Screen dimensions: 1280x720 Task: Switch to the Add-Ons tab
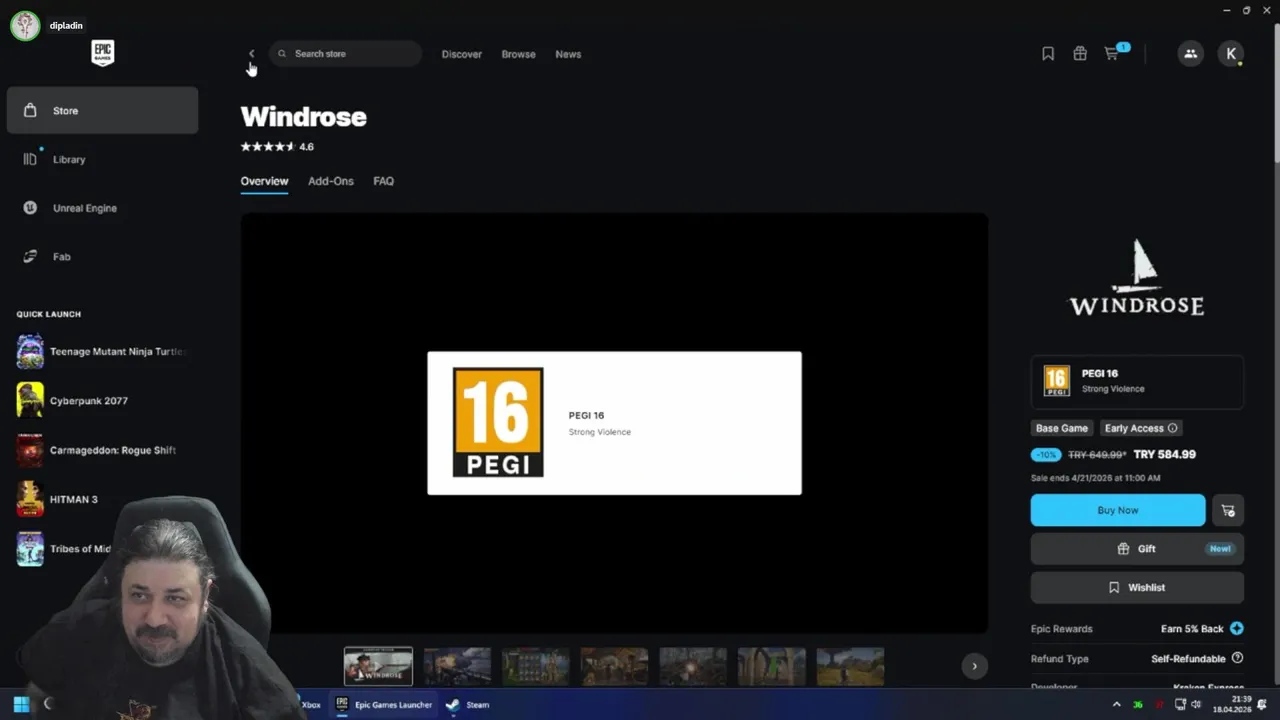pyautogui.click(x=331, y=181)
